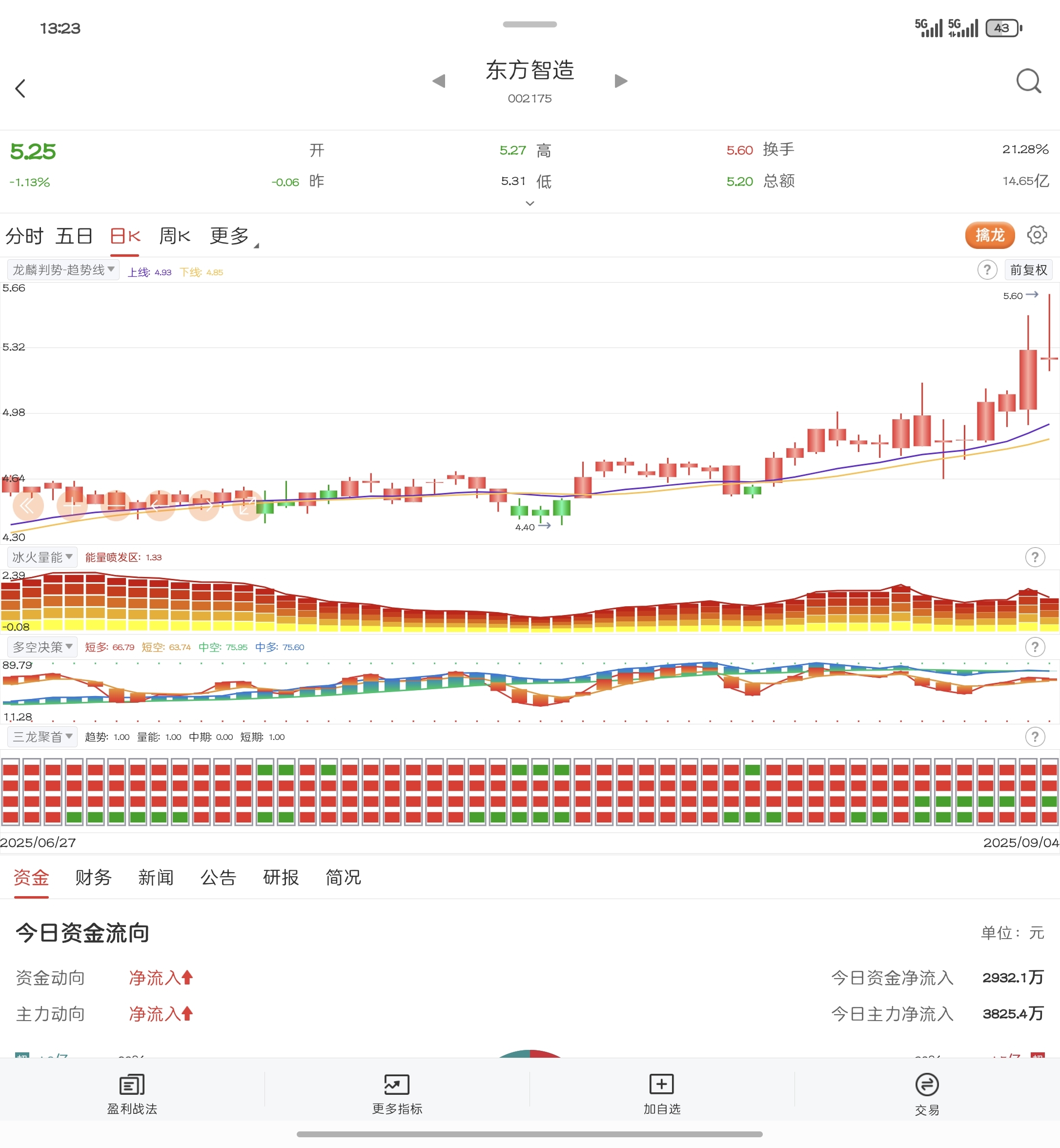Open 盈利战法 in bottom bar
The image size is (1060, 1148).
(x=132, y=1094)
